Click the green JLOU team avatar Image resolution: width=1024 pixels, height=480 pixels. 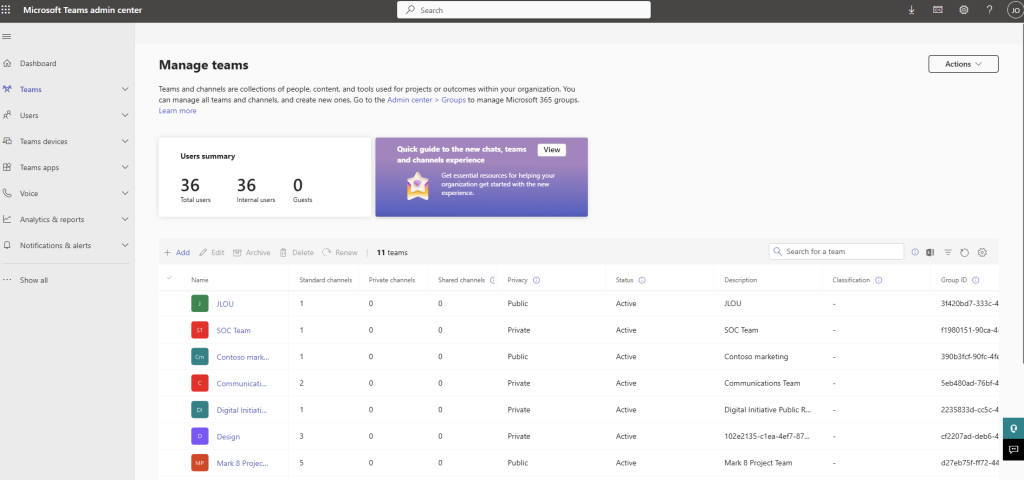tap(200, 304)
